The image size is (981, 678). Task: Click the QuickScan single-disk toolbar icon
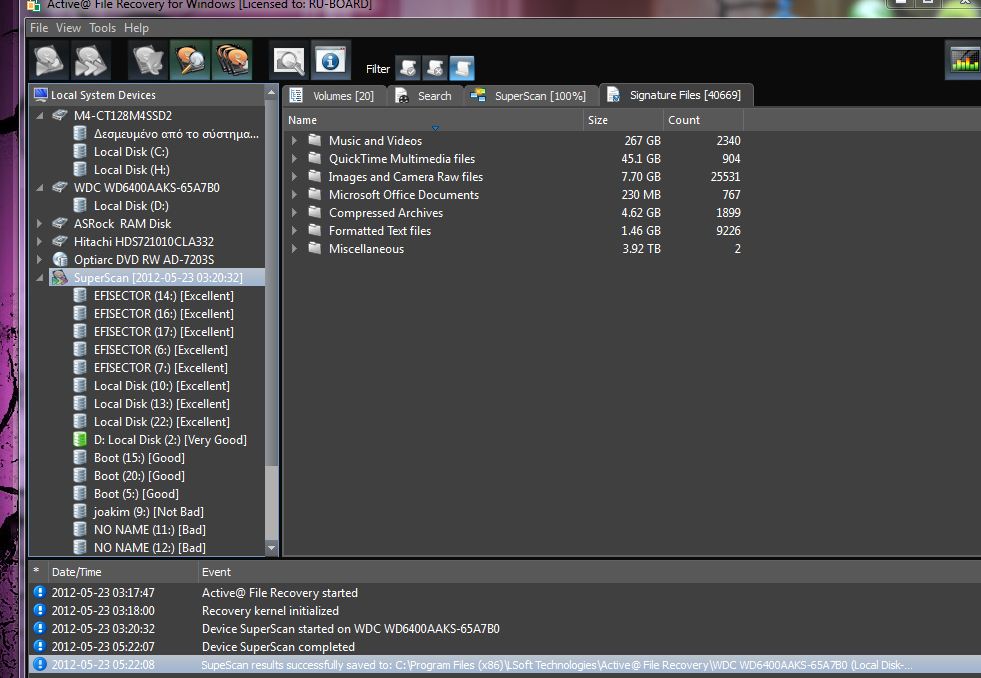pos(49,61)
